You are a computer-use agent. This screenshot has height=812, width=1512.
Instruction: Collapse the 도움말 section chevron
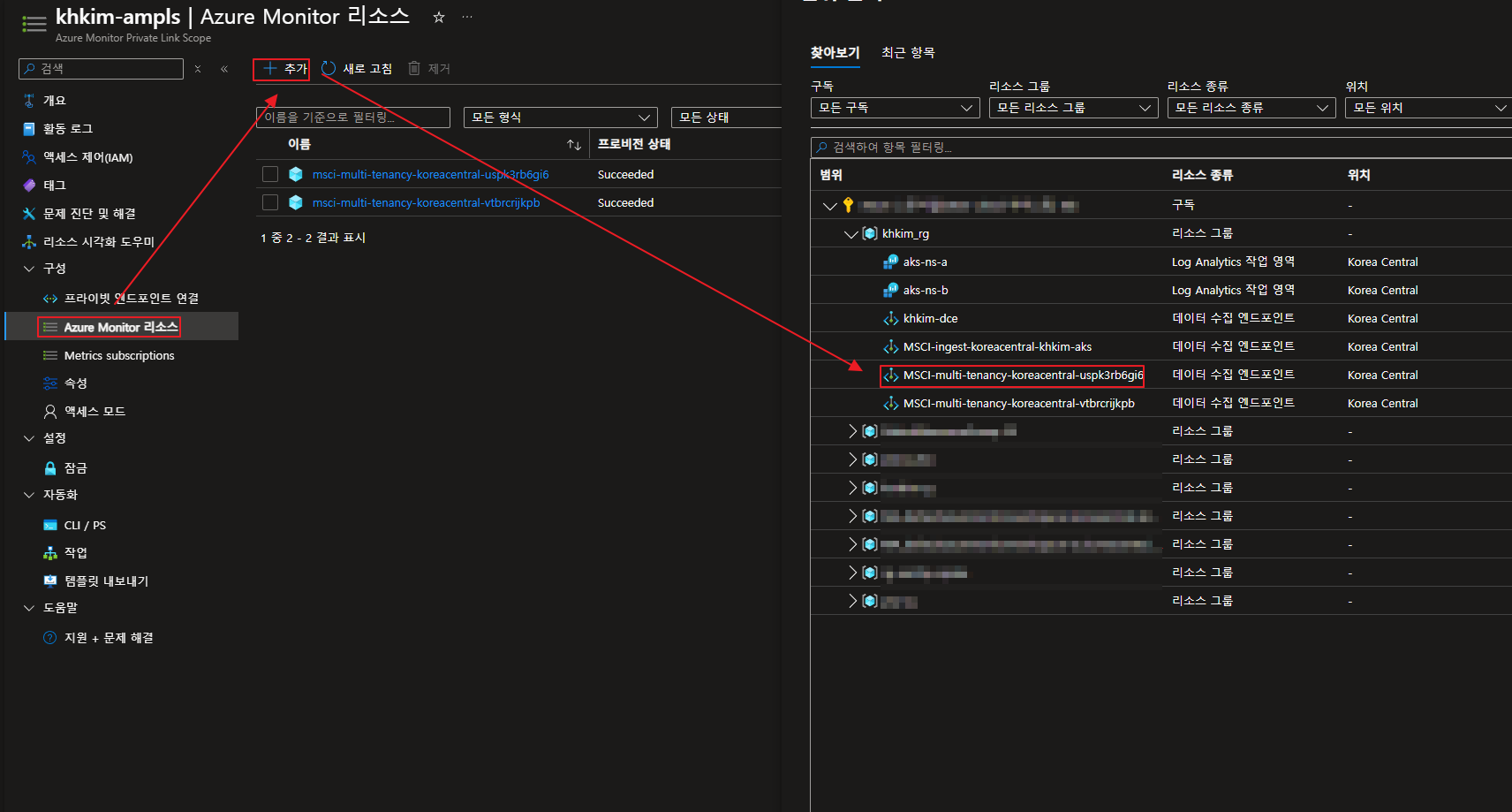click(x=29, y=608)
